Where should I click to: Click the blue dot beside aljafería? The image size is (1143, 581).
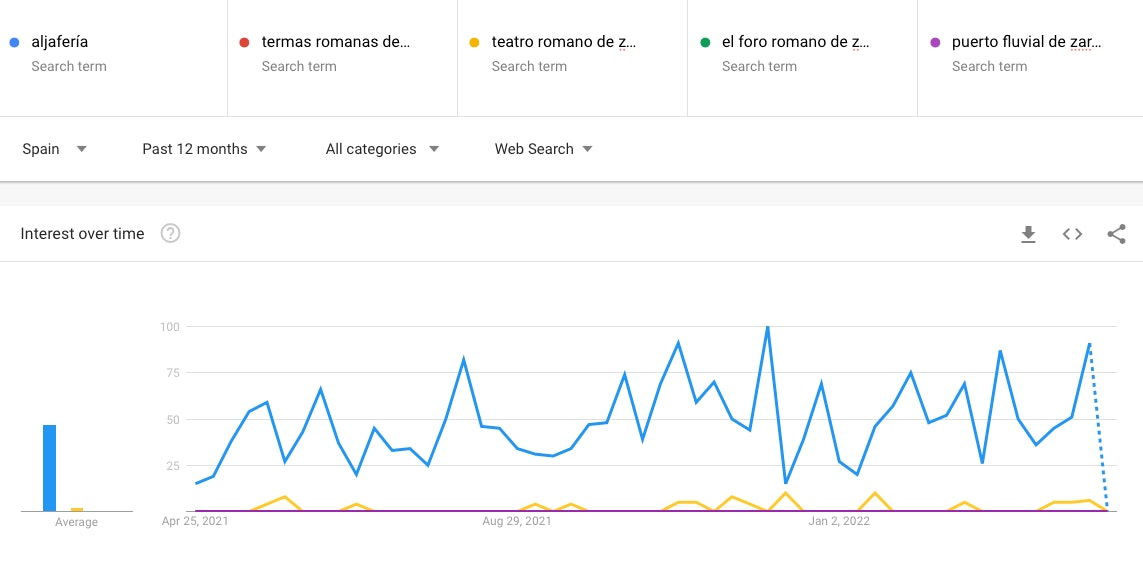tap(14, 42)
